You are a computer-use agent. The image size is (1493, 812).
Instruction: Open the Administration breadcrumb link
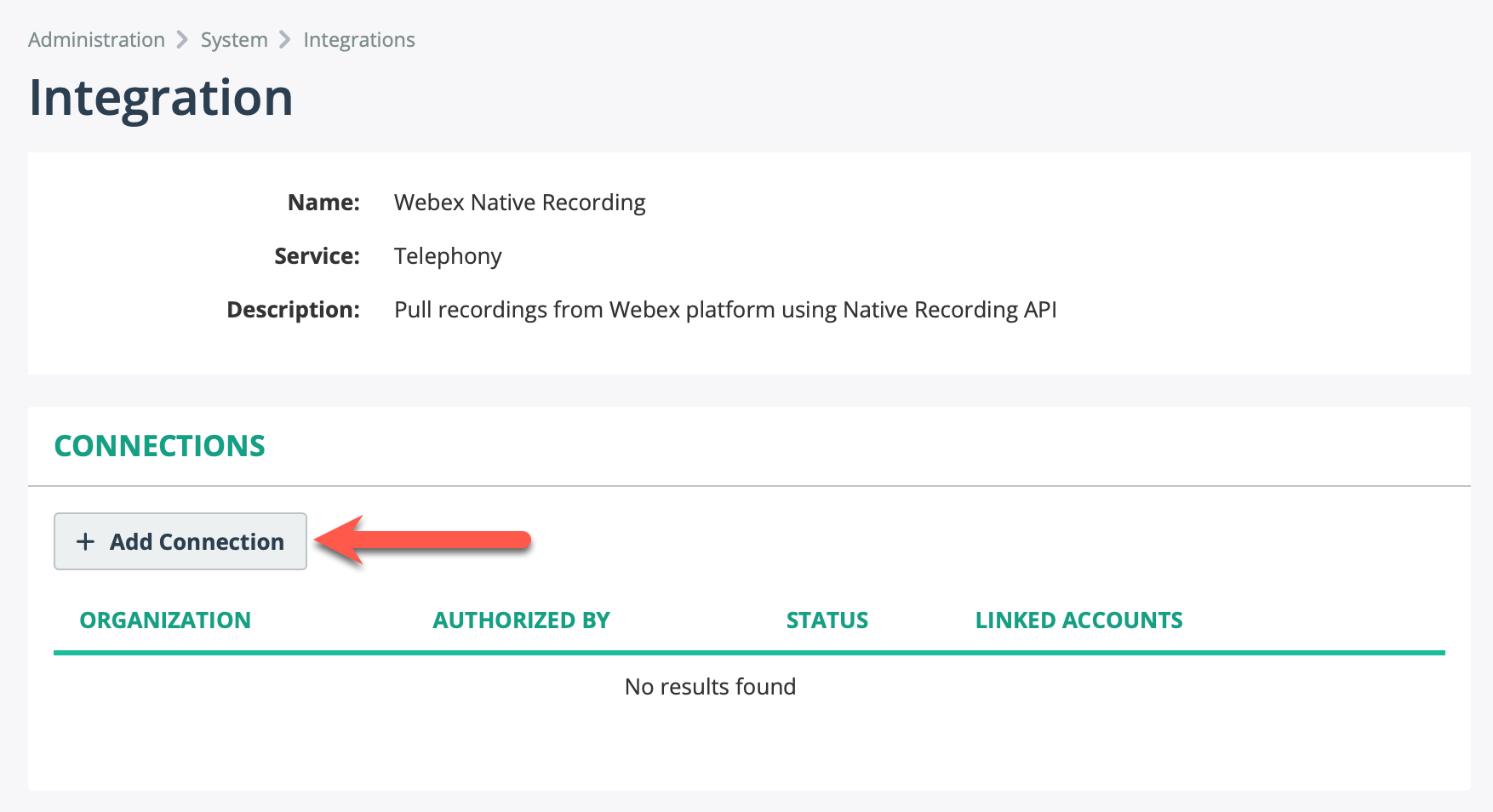point(96,39)
